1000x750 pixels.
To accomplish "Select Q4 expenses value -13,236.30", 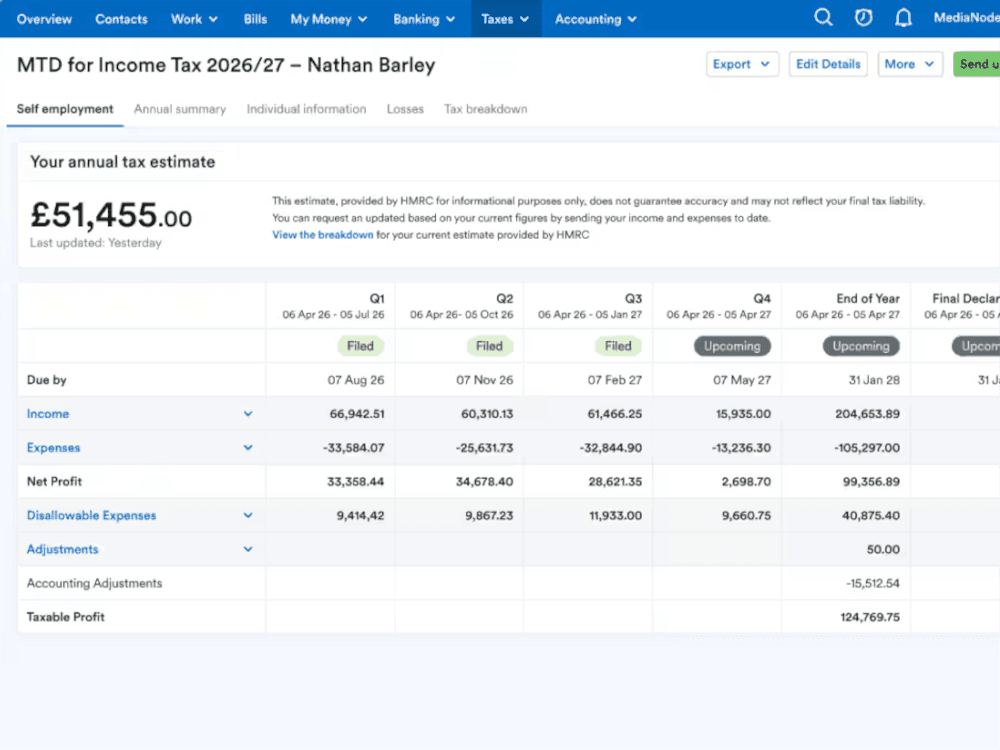I will [741, 448].
